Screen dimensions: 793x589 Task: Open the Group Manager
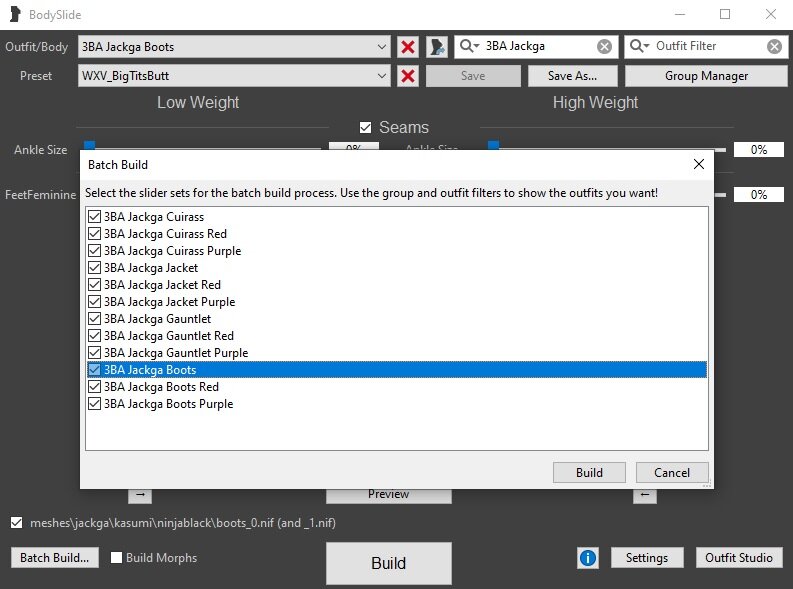tap(706, 76)
